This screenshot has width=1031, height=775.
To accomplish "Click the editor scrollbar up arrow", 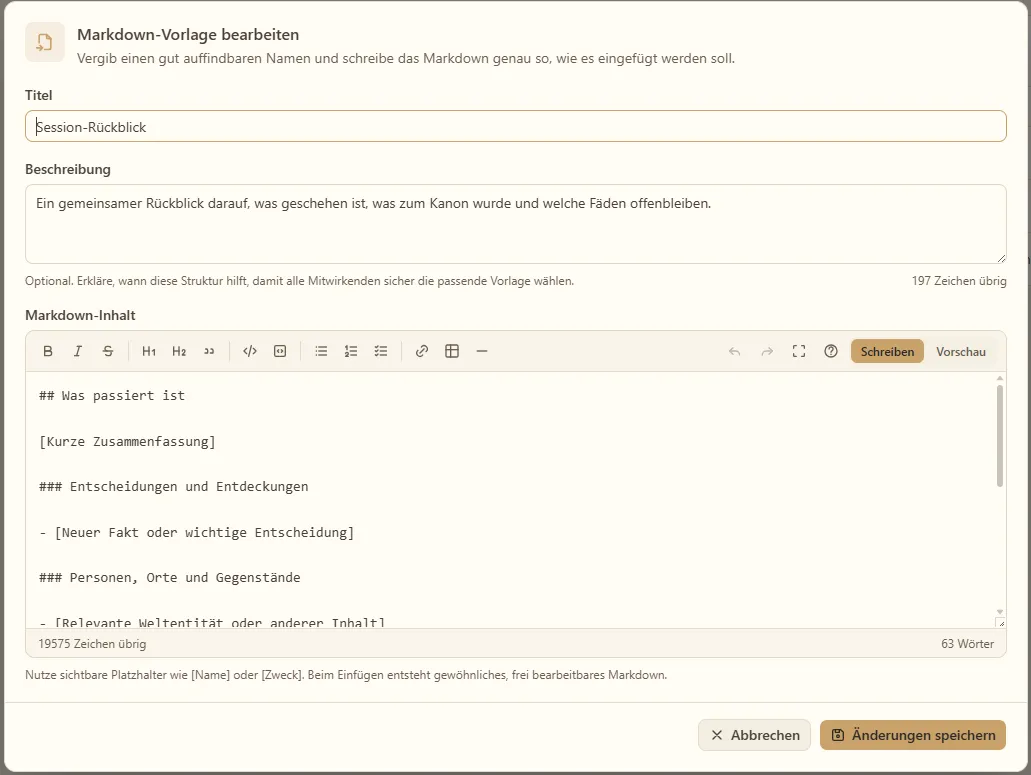I will tap(999, 378).
